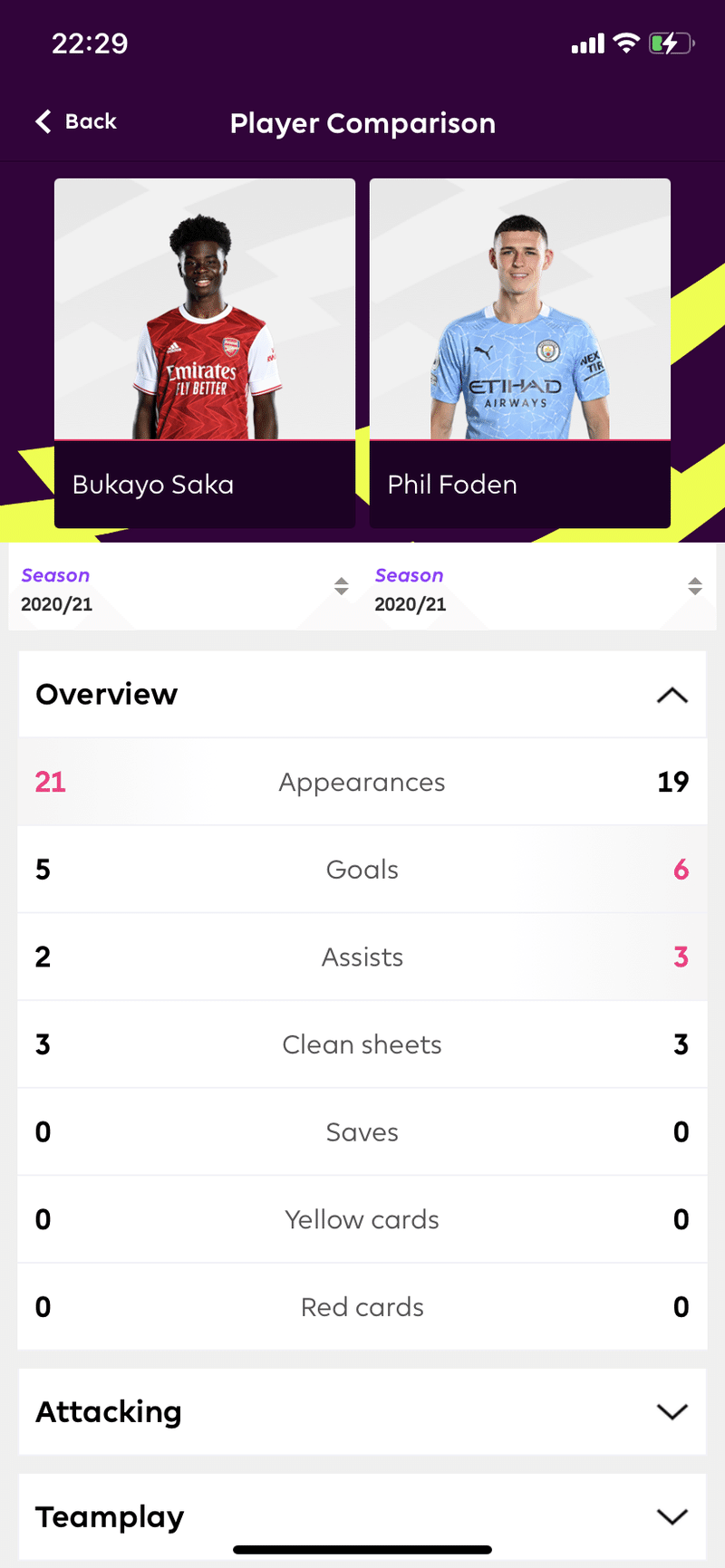725x1568 pixels.
Task: Collapse the Overview section chevron
Action: click(x=672, y=696)
